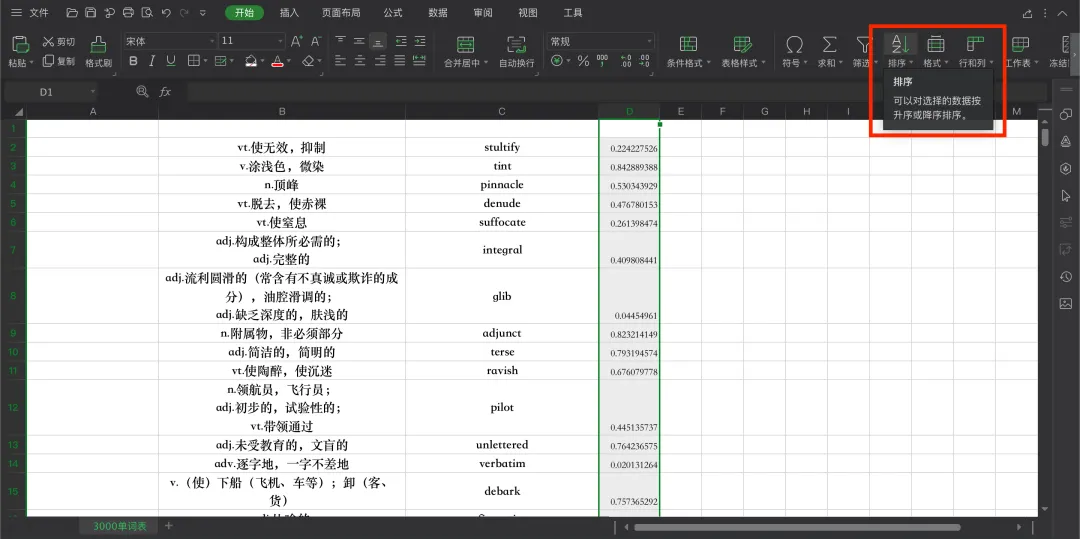Apply the red font color button
The height and width of the screenshot is (539, 1080).
[x=278, y=61]
